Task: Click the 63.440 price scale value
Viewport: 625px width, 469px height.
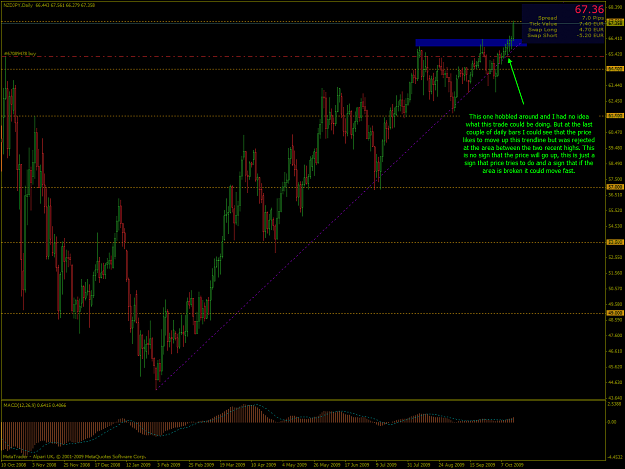Action: click(x=615, y=85)
